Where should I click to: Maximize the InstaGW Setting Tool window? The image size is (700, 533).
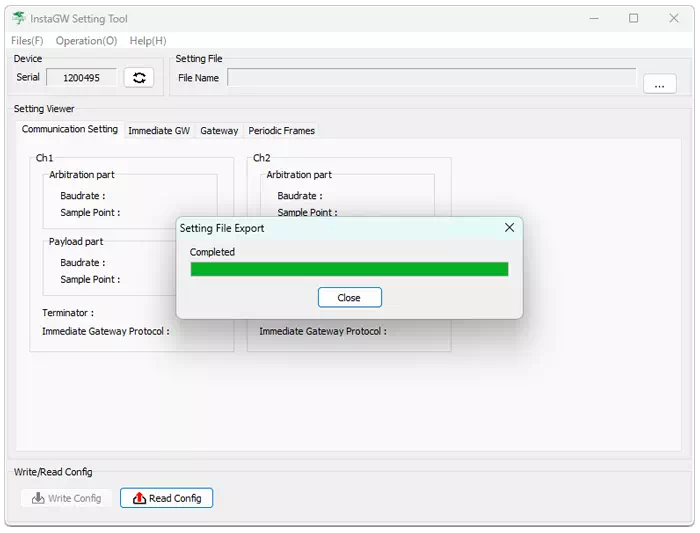click(633, 18)
